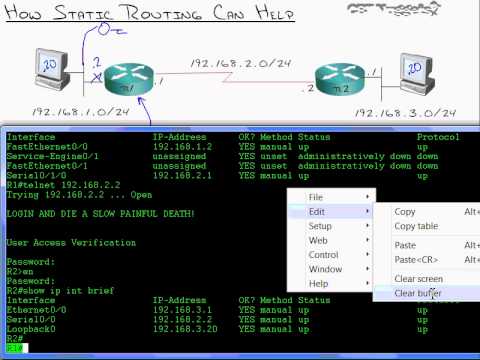Click the left PC computer icon
The height and width of the screenshot is (360, 480).
[52, 69]
